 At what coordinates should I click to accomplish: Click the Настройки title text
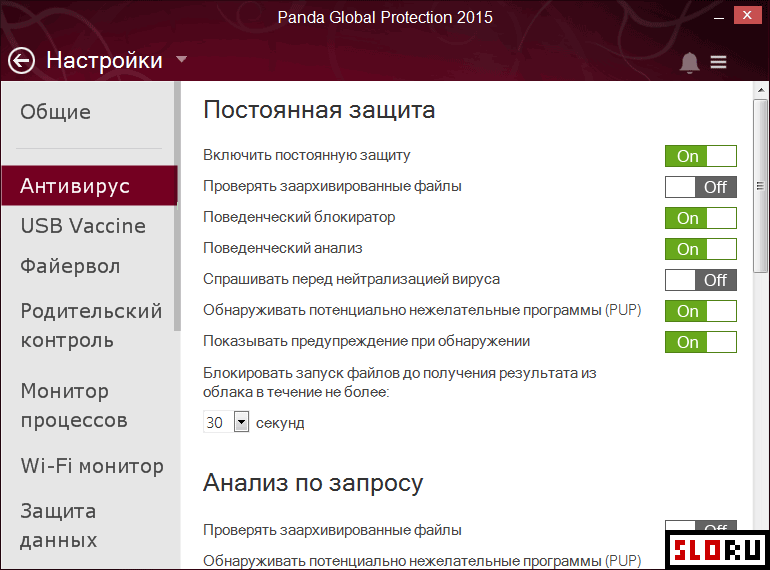pyautogui.click(x=104, y=60)
